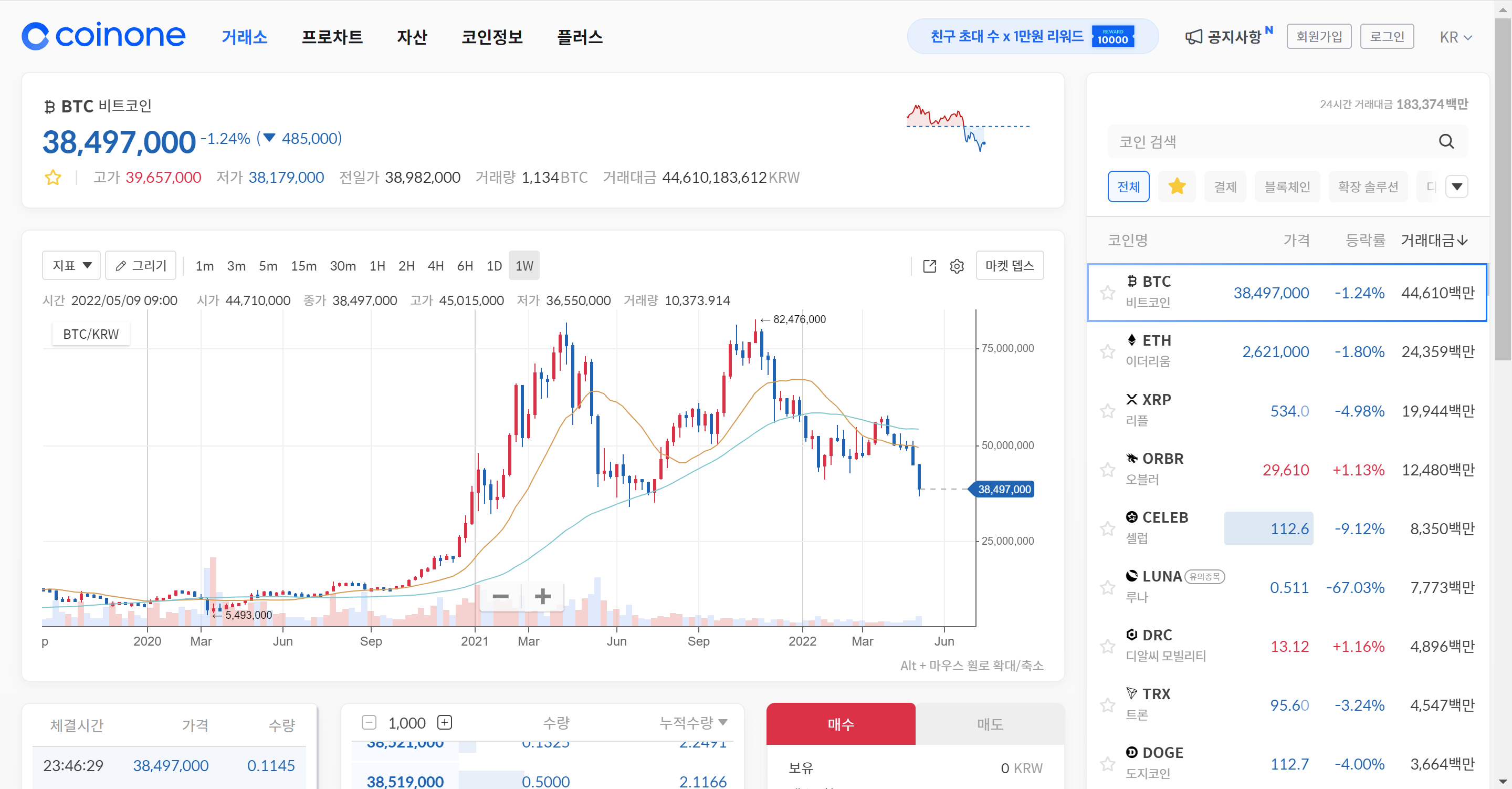
Task: Zoom in the chart with the plus button
Action: pos(543,597)
